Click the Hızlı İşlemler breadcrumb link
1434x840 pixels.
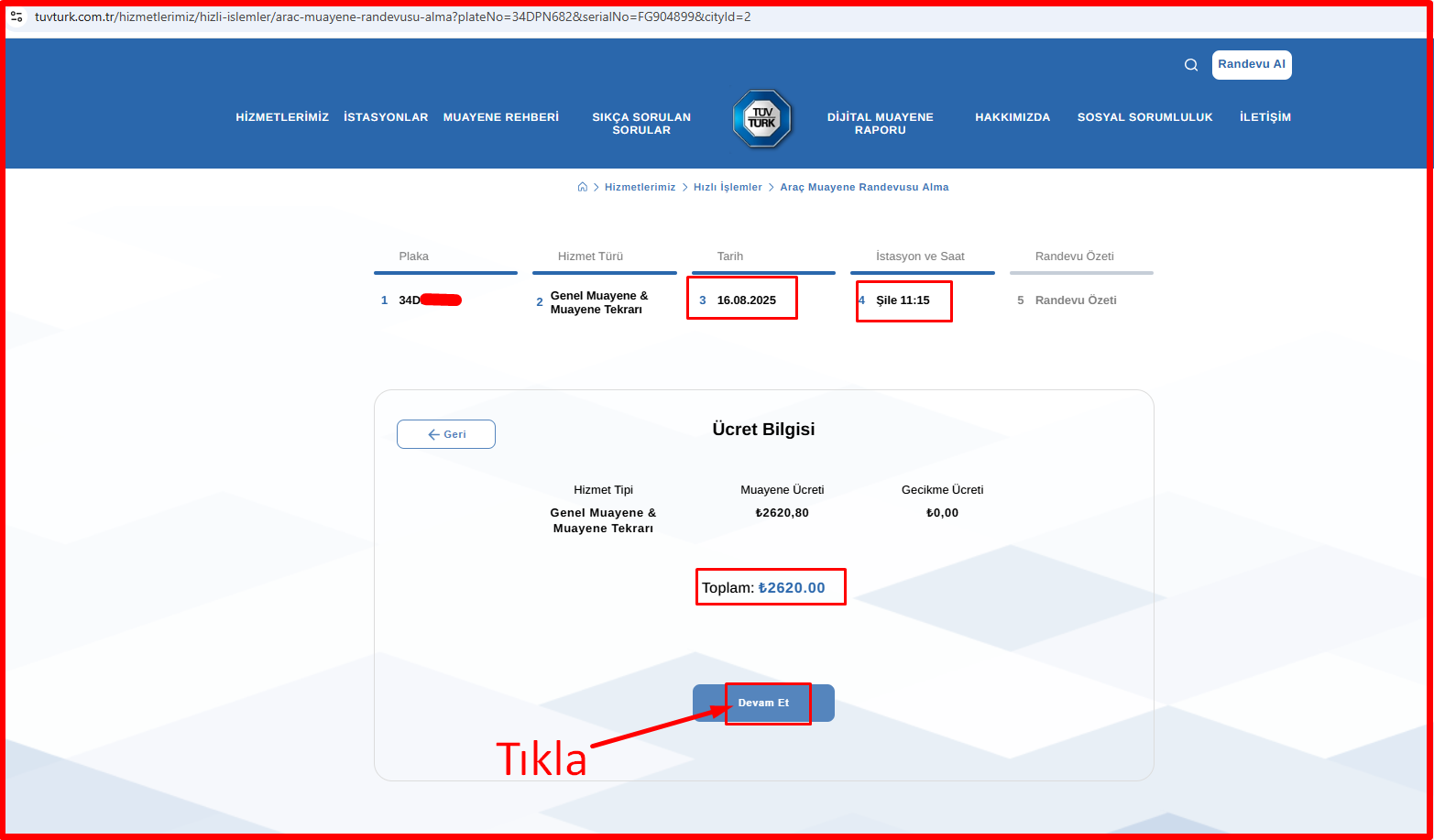point(728,187)
